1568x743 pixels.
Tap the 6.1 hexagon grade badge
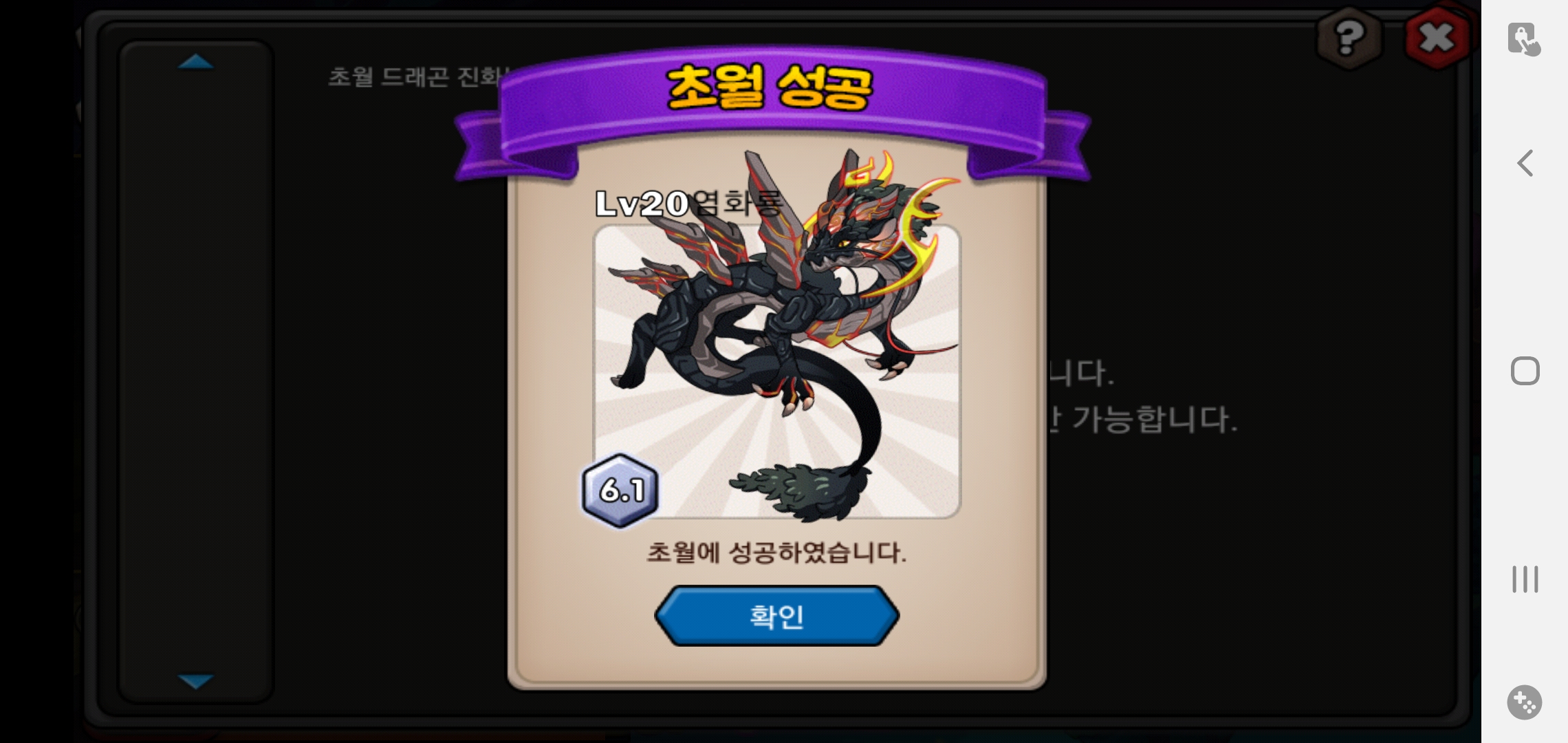tap(620, 490)
